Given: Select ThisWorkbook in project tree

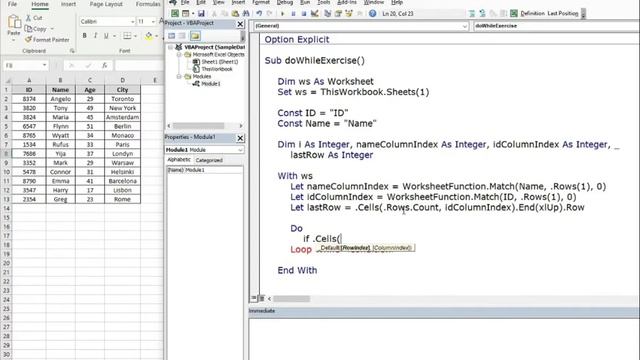Looking at the screenshot, I should click(217, 69).
